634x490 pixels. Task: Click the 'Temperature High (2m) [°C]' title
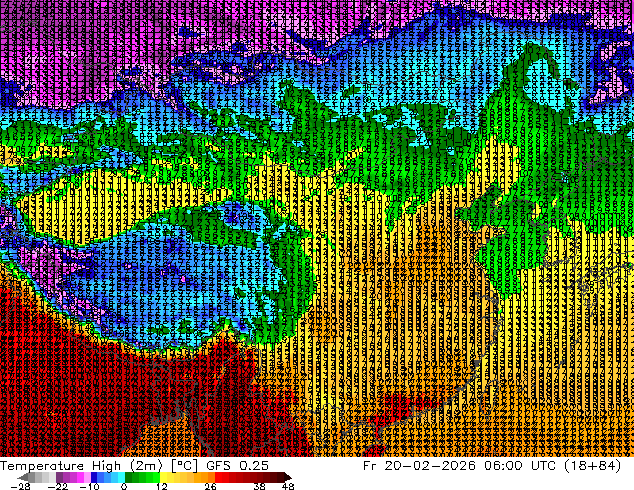pyautogui.click(x=99, y=466)
